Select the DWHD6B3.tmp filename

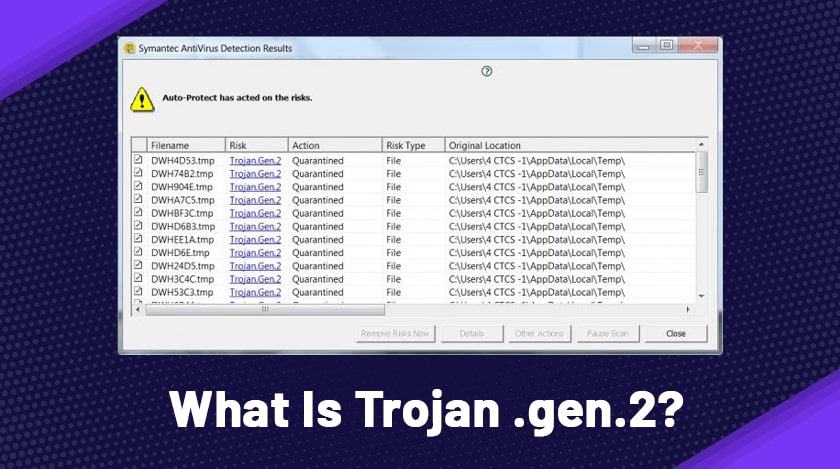[183, 226]
